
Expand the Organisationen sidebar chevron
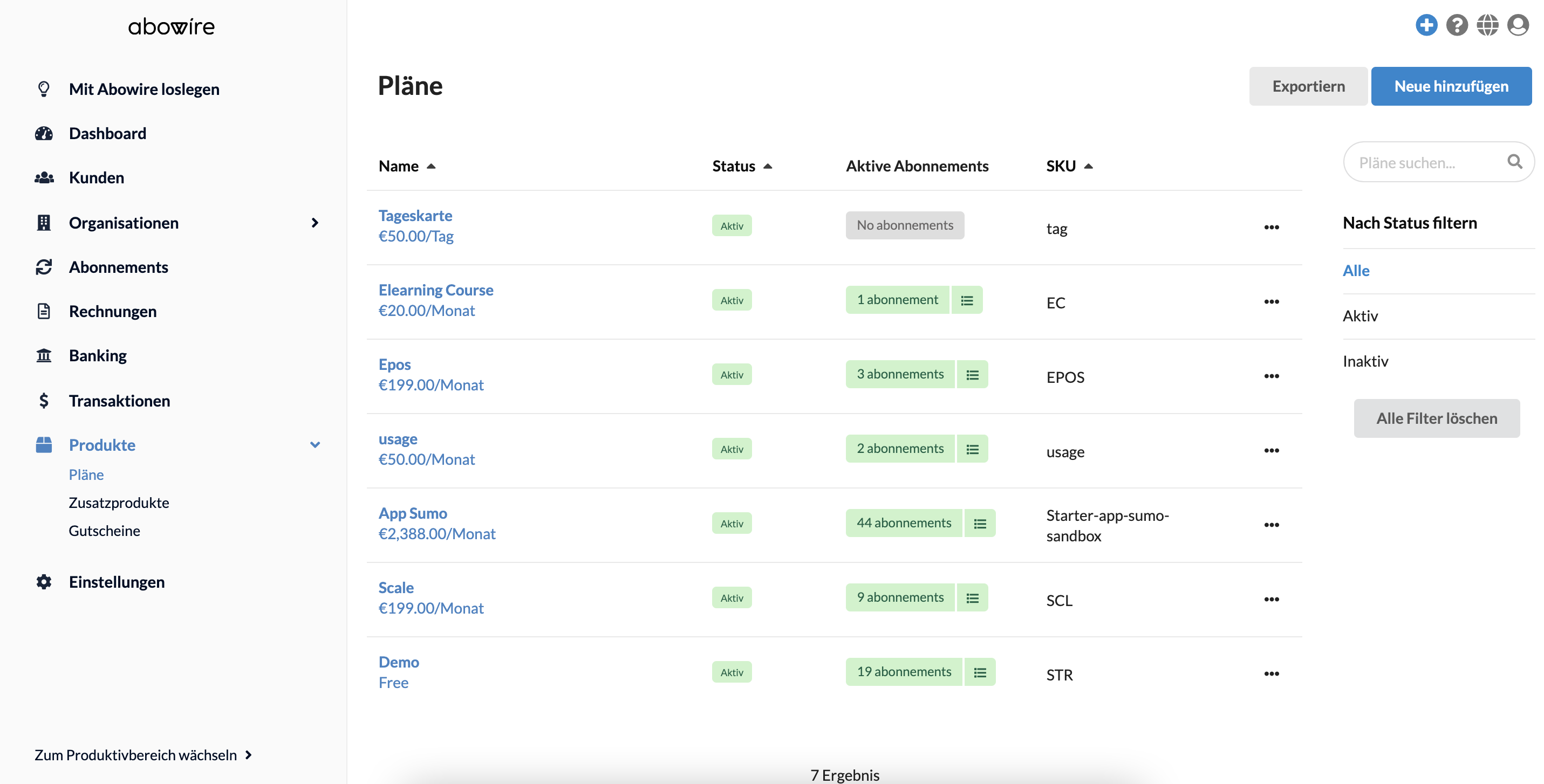coord(315,223)
